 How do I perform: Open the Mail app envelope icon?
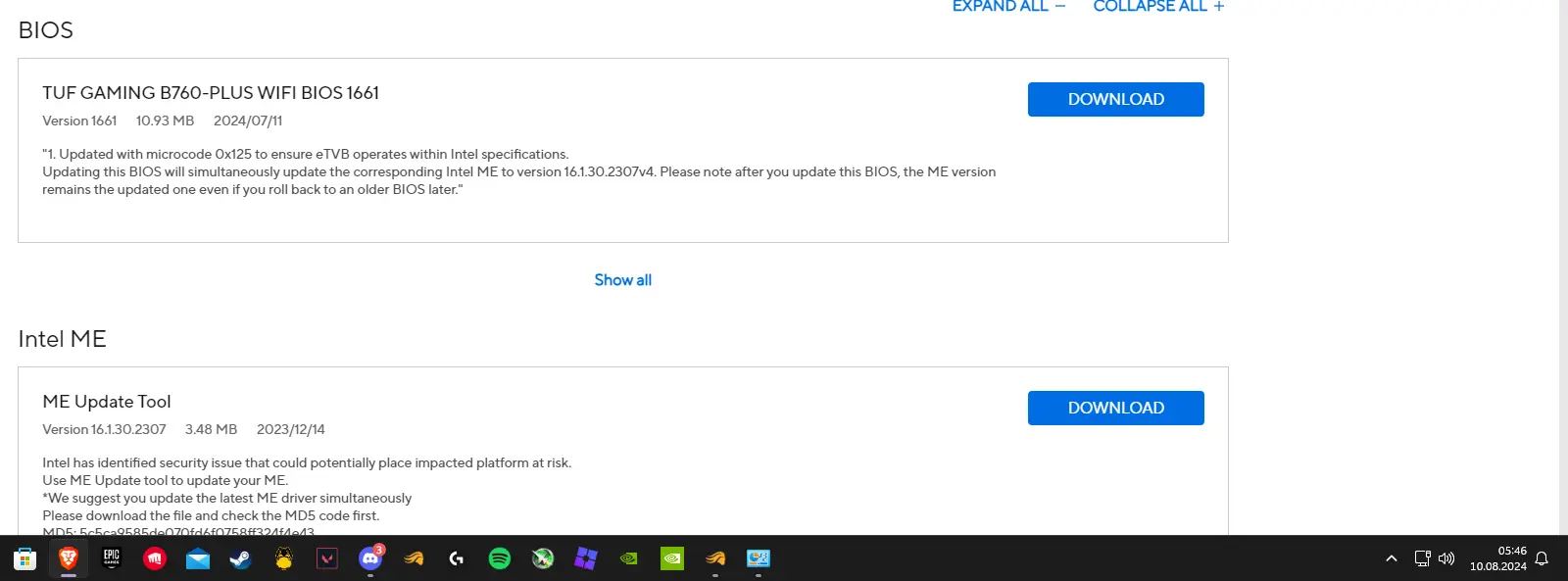[198, 558]
